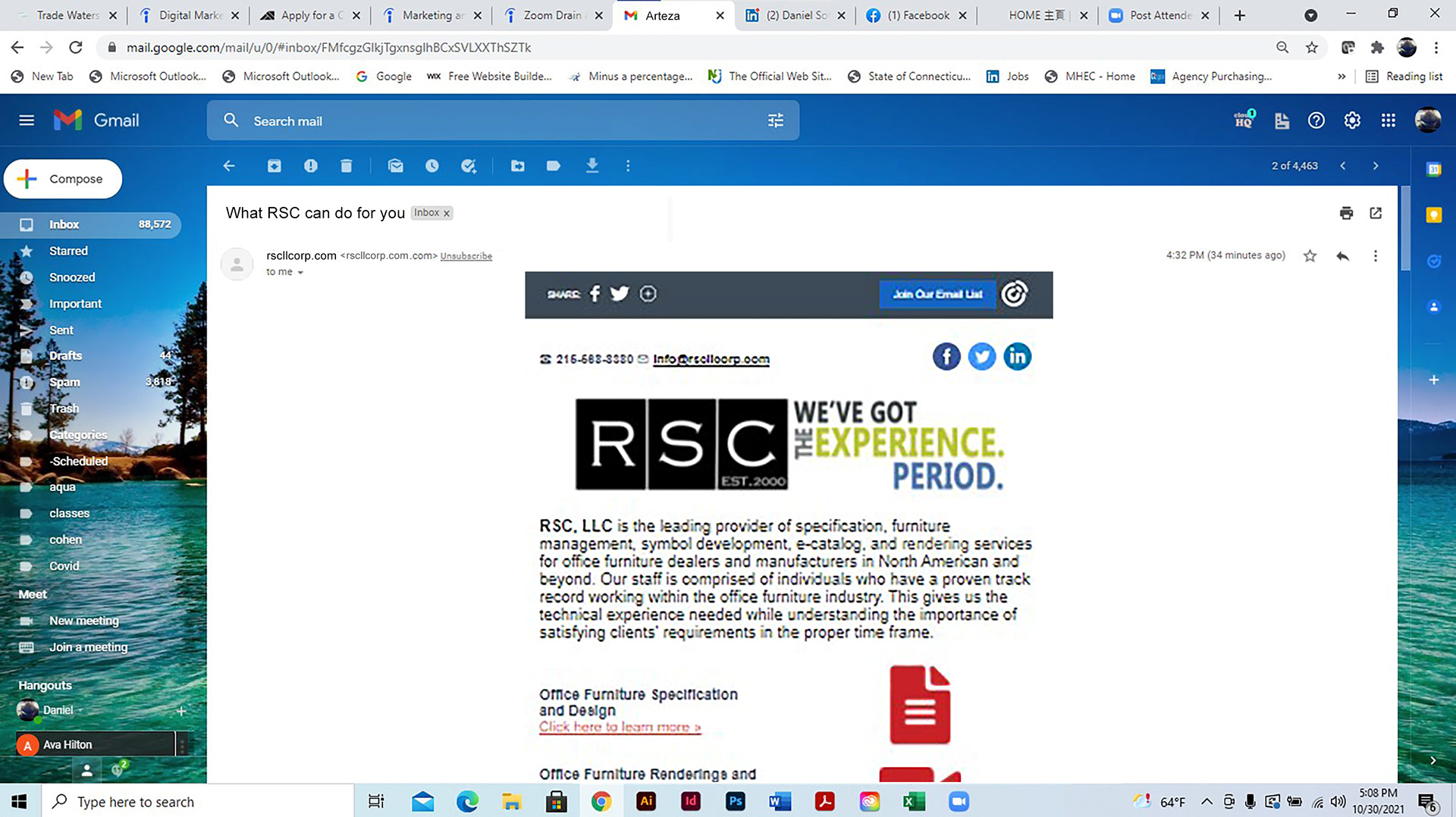Apply a label to this email
This screenshot has width=1456, height=817.
tap(554, 166)
